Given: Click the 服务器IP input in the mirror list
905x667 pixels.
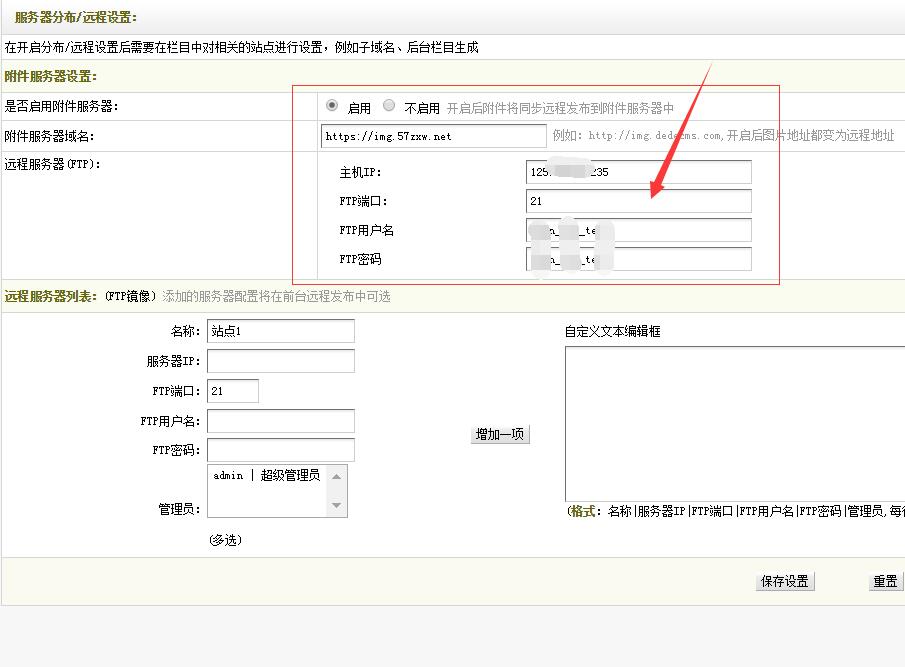Looking at the screenshot, I should tap(280, 361).
